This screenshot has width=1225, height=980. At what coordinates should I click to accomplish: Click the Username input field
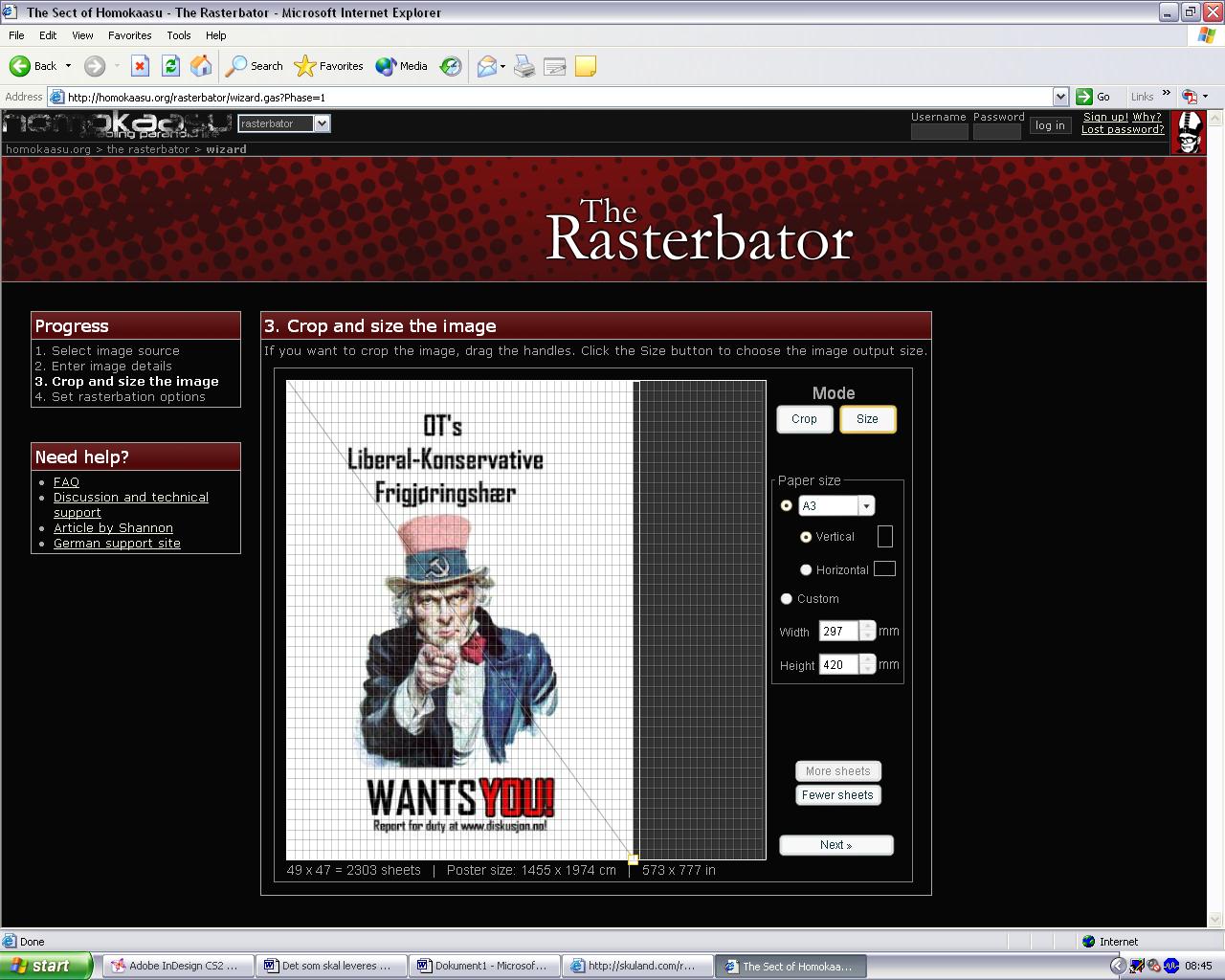point(939,132)
